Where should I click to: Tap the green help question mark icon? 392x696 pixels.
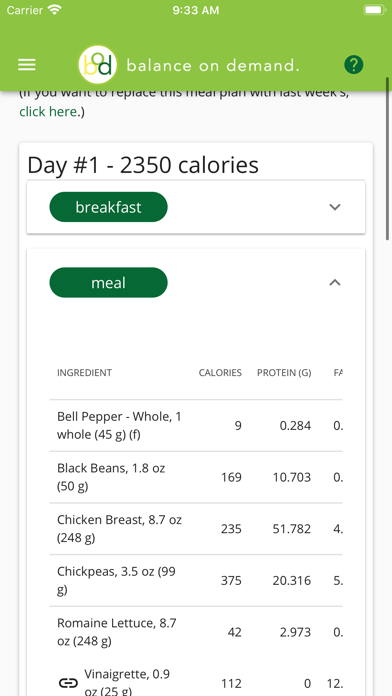click(354, 65)
